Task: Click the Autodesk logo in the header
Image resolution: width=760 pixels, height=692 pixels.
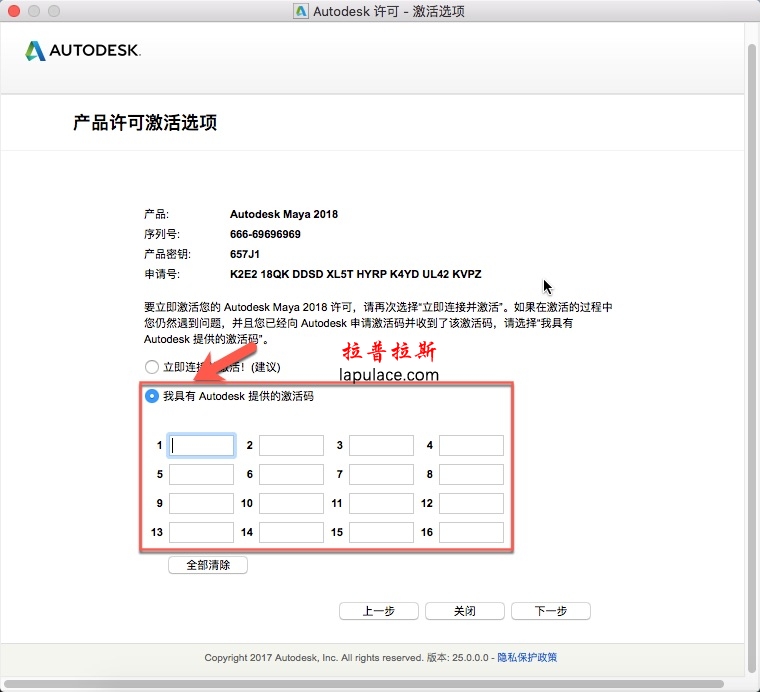Action: pos(83,50)
